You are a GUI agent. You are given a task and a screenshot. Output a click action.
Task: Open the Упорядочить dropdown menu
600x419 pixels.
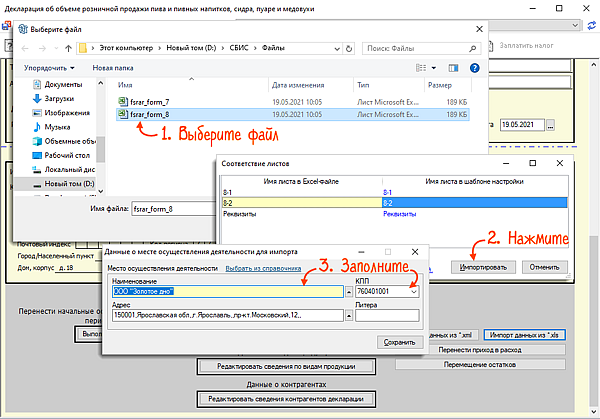click(x=48, y=68)
